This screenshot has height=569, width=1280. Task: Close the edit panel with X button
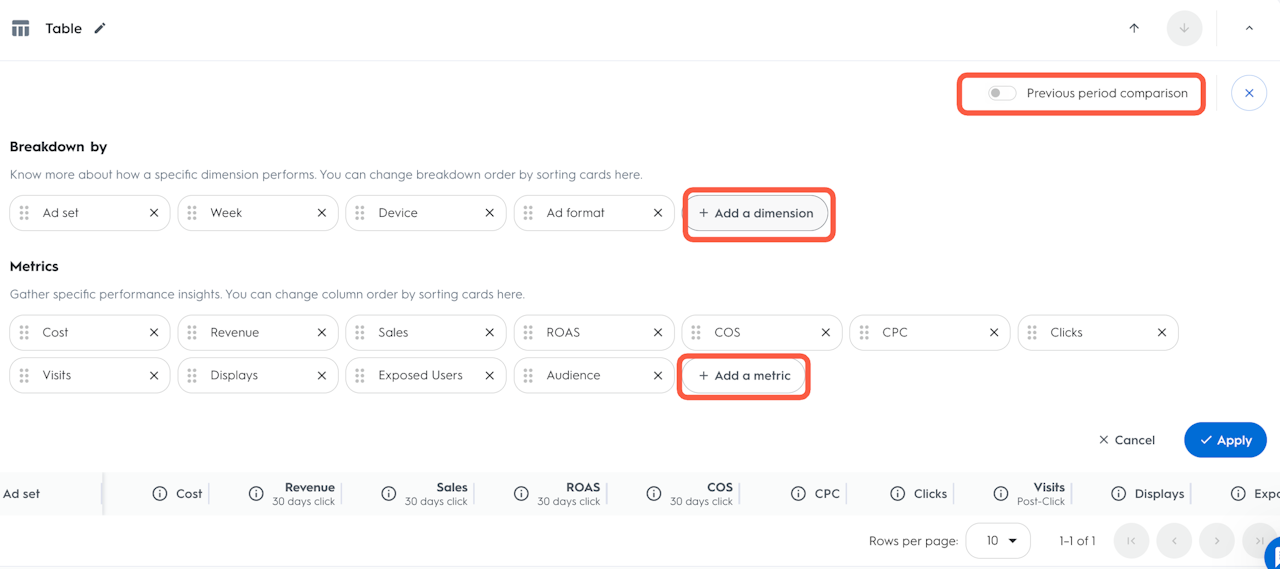pyautogui.click(x=1249, y=94)
